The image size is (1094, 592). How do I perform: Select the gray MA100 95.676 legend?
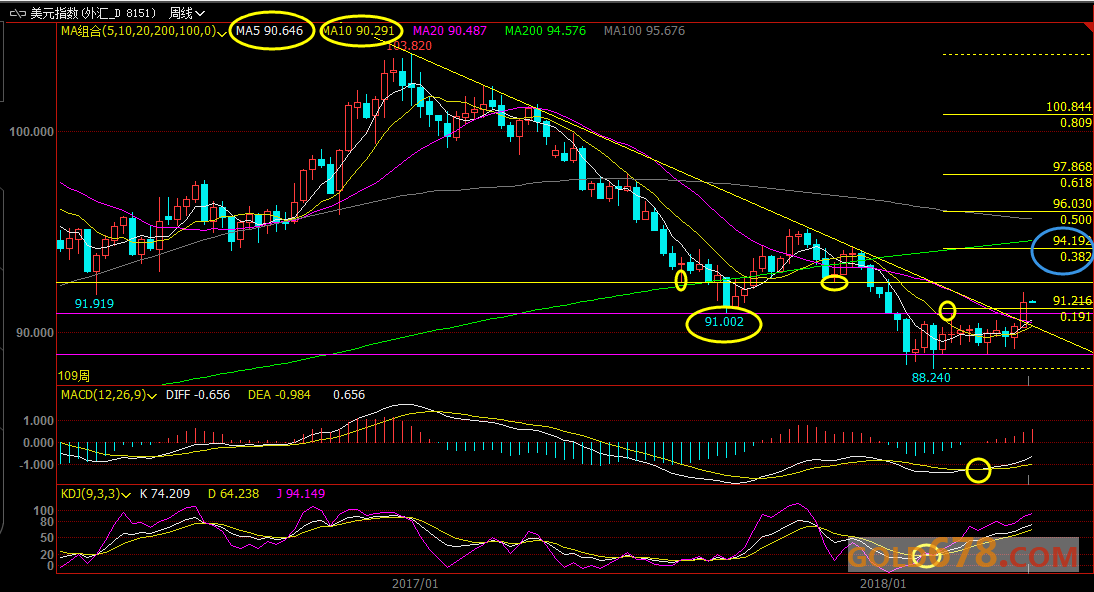pos(644,31)
